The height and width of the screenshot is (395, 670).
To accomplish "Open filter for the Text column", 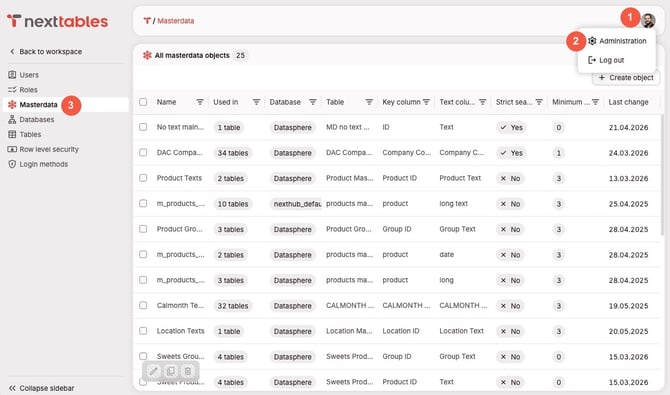I will 482,102.
